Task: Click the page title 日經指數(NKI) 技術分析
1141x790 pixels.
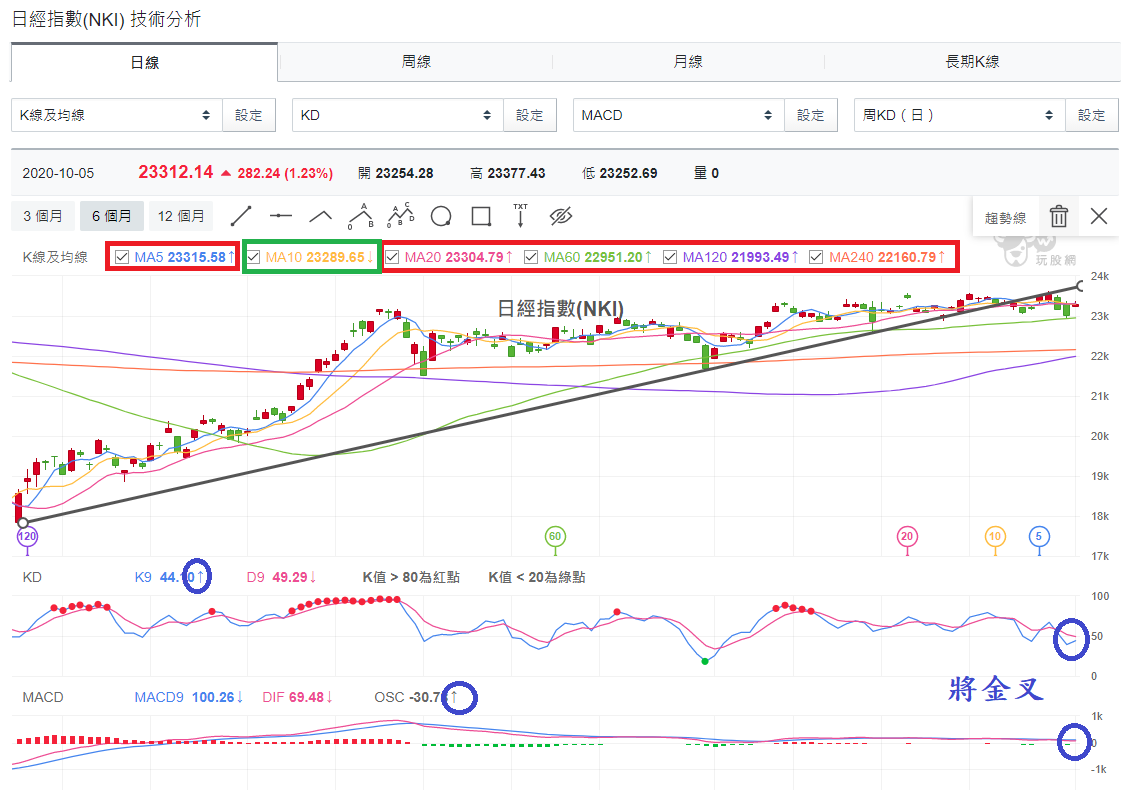Action: 106,19
